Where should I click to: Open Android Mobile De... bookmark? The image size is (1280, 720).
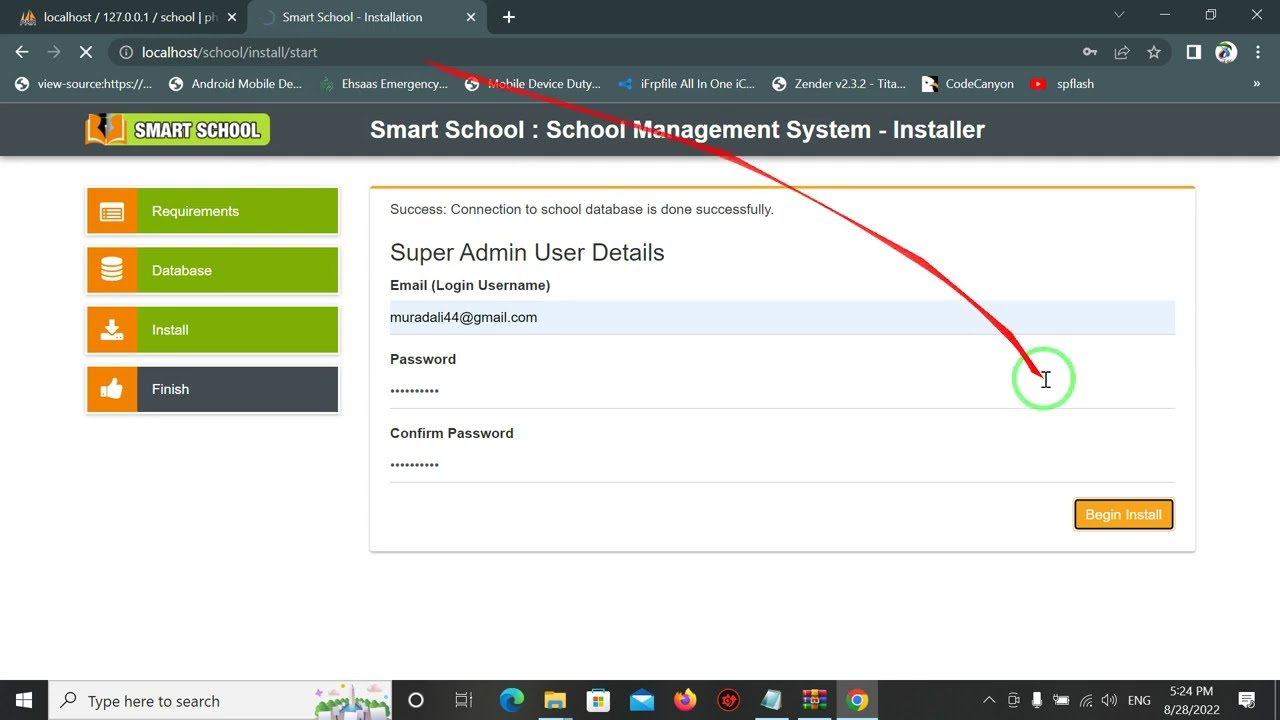coord(235,84)
